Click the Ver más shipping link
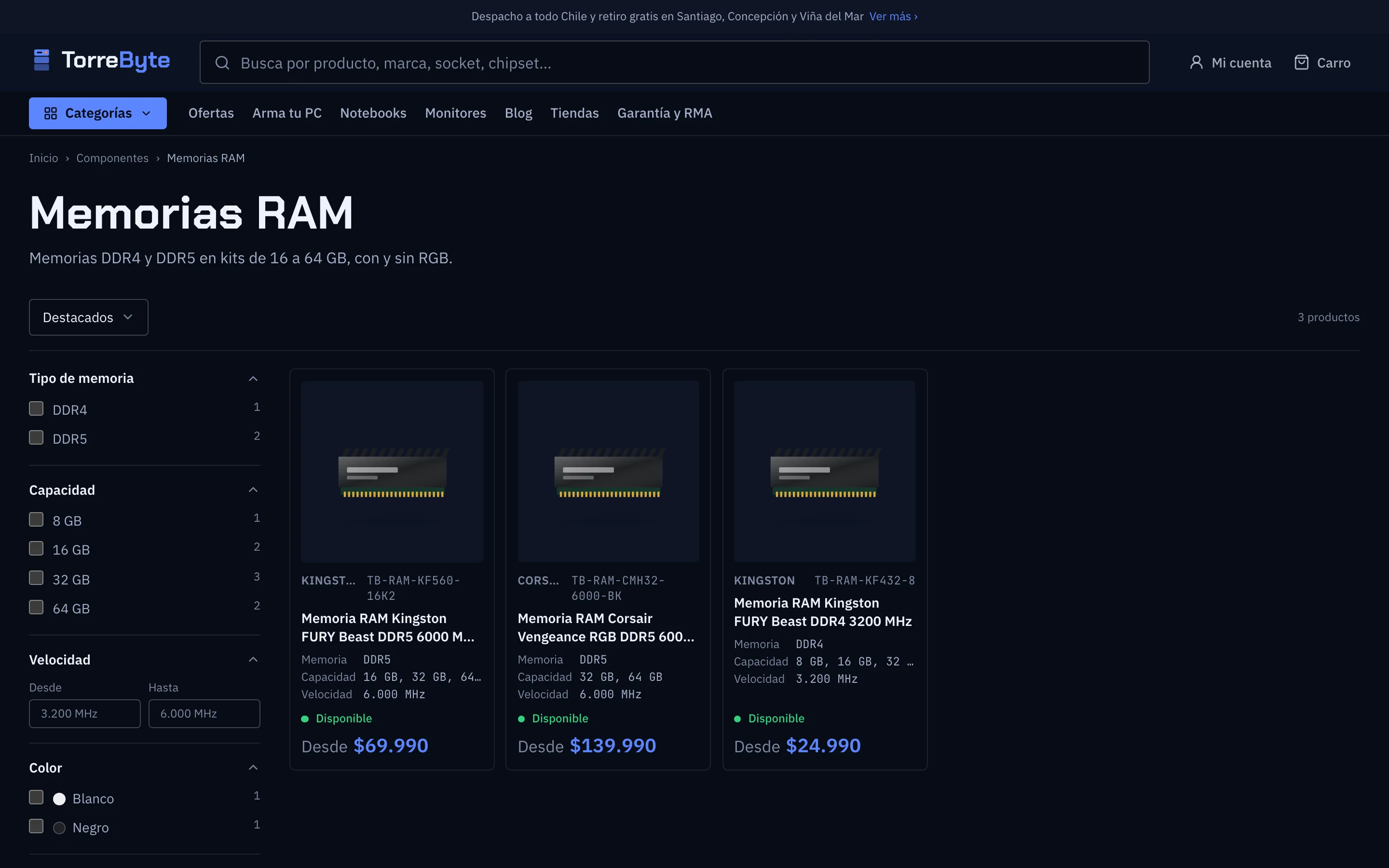1389x868 pixels. [x=893, y=17]
